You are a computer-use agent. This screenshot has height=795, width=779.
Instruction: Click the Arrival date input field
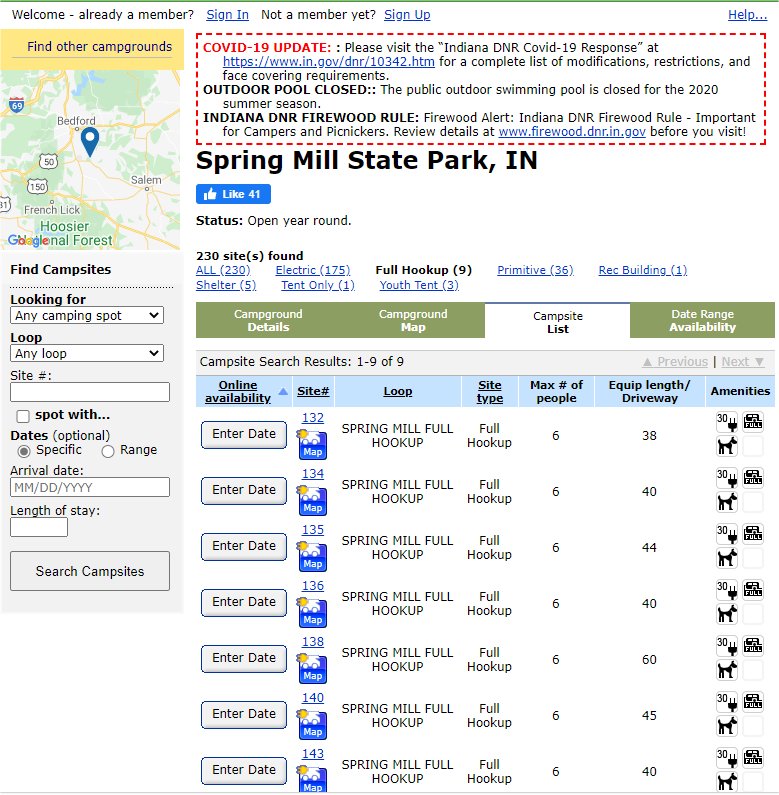90,487
